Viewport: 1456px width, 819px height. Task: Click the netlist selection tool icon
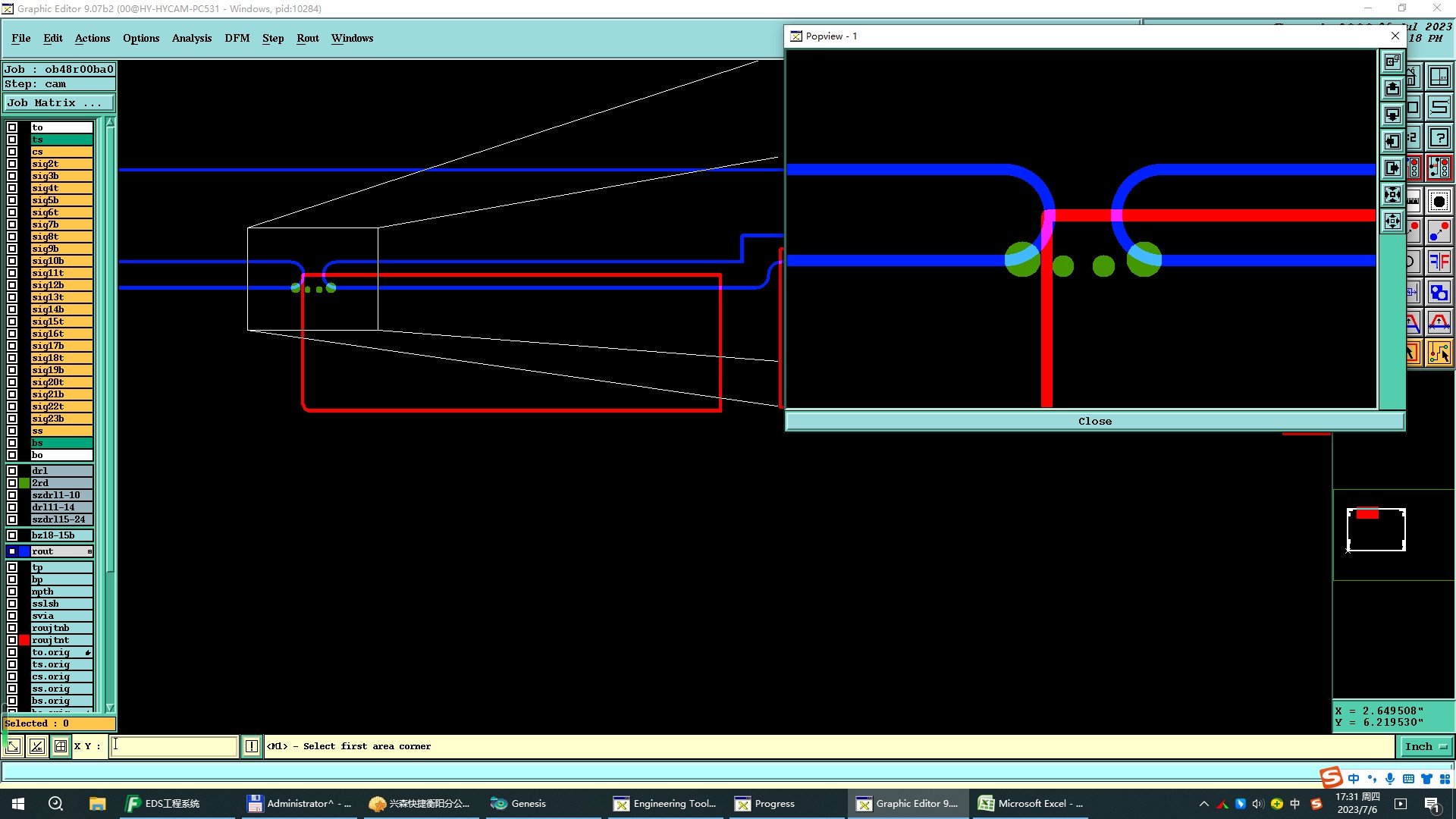1439,353
